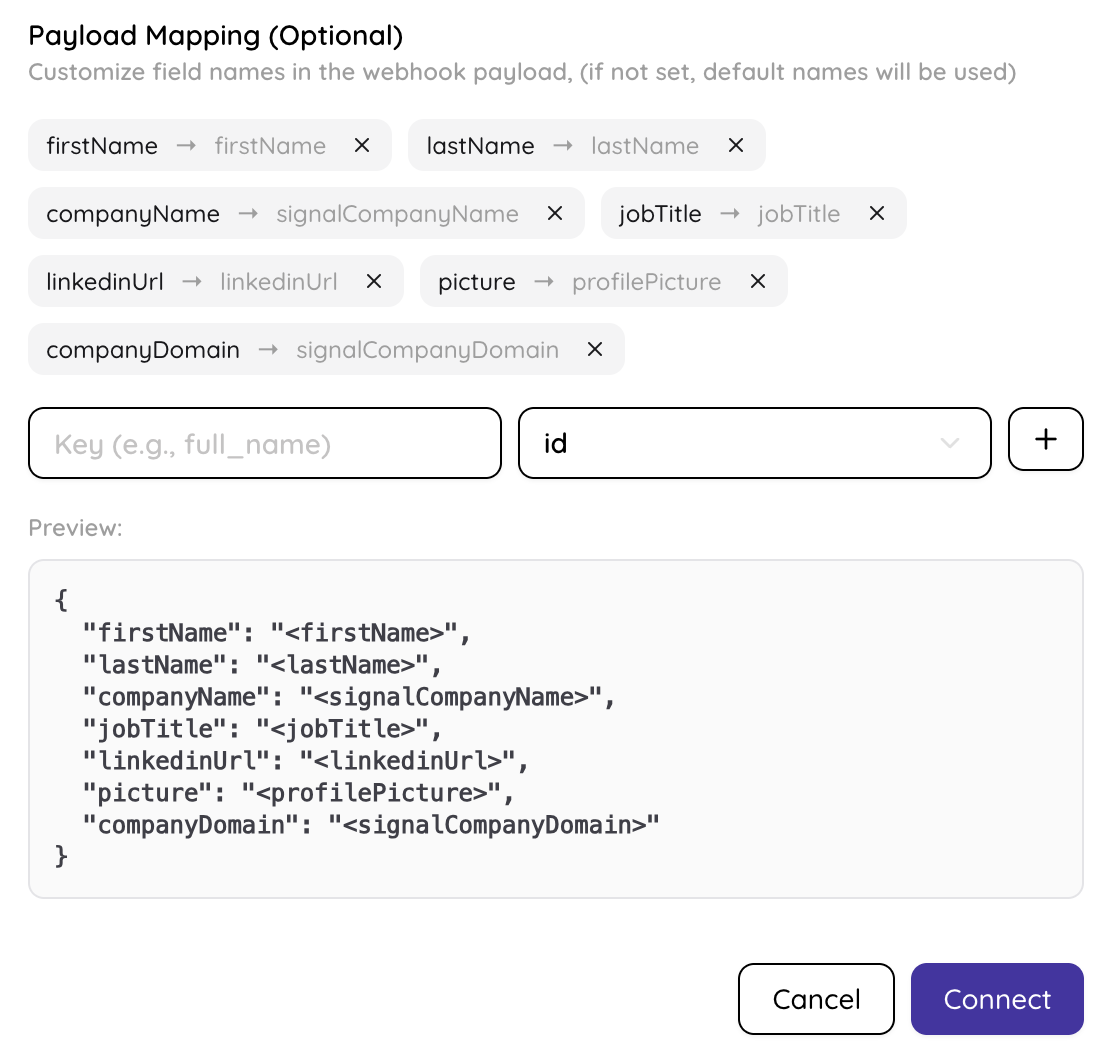
Task: Delete the companyDomain mapping
Action: 595,349
